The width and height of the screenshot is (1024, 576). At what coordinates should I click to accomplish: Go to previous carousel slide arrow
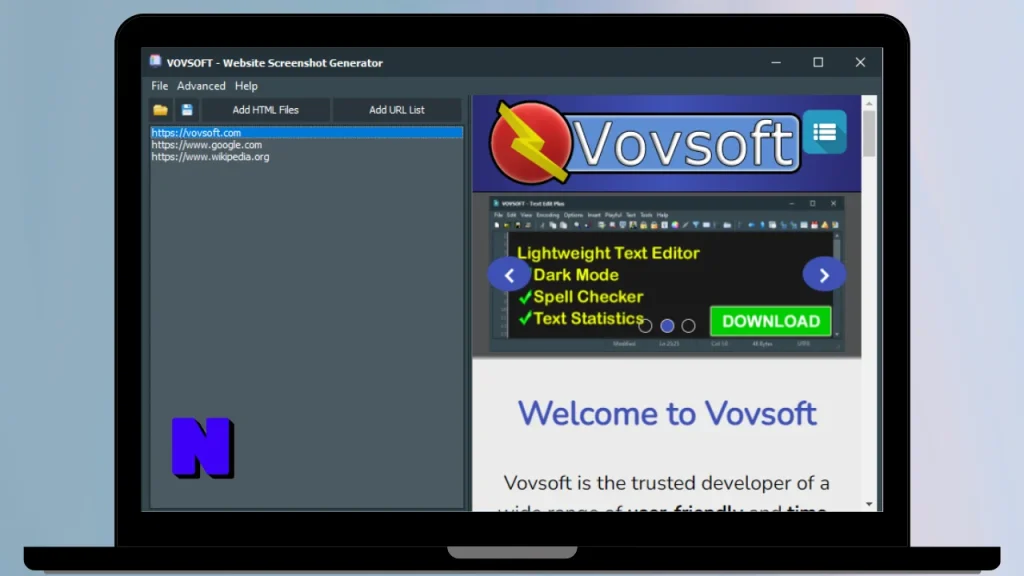tap(509, 275)
